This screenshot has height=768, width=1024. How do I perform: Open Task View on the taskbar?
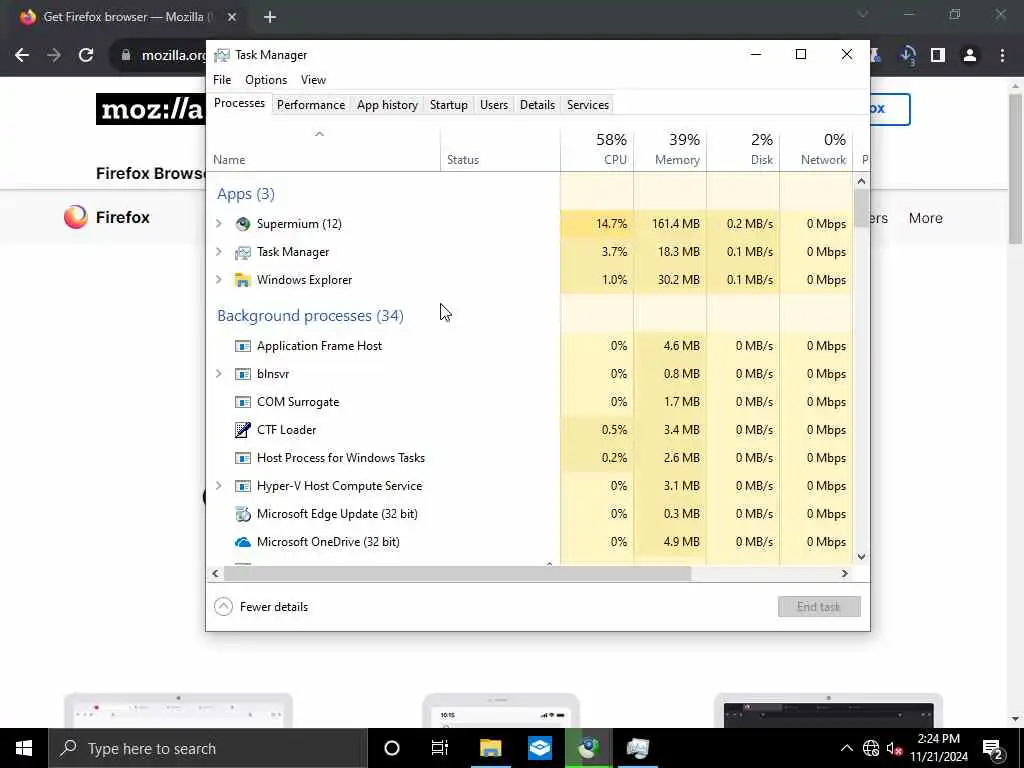[440, 748]
